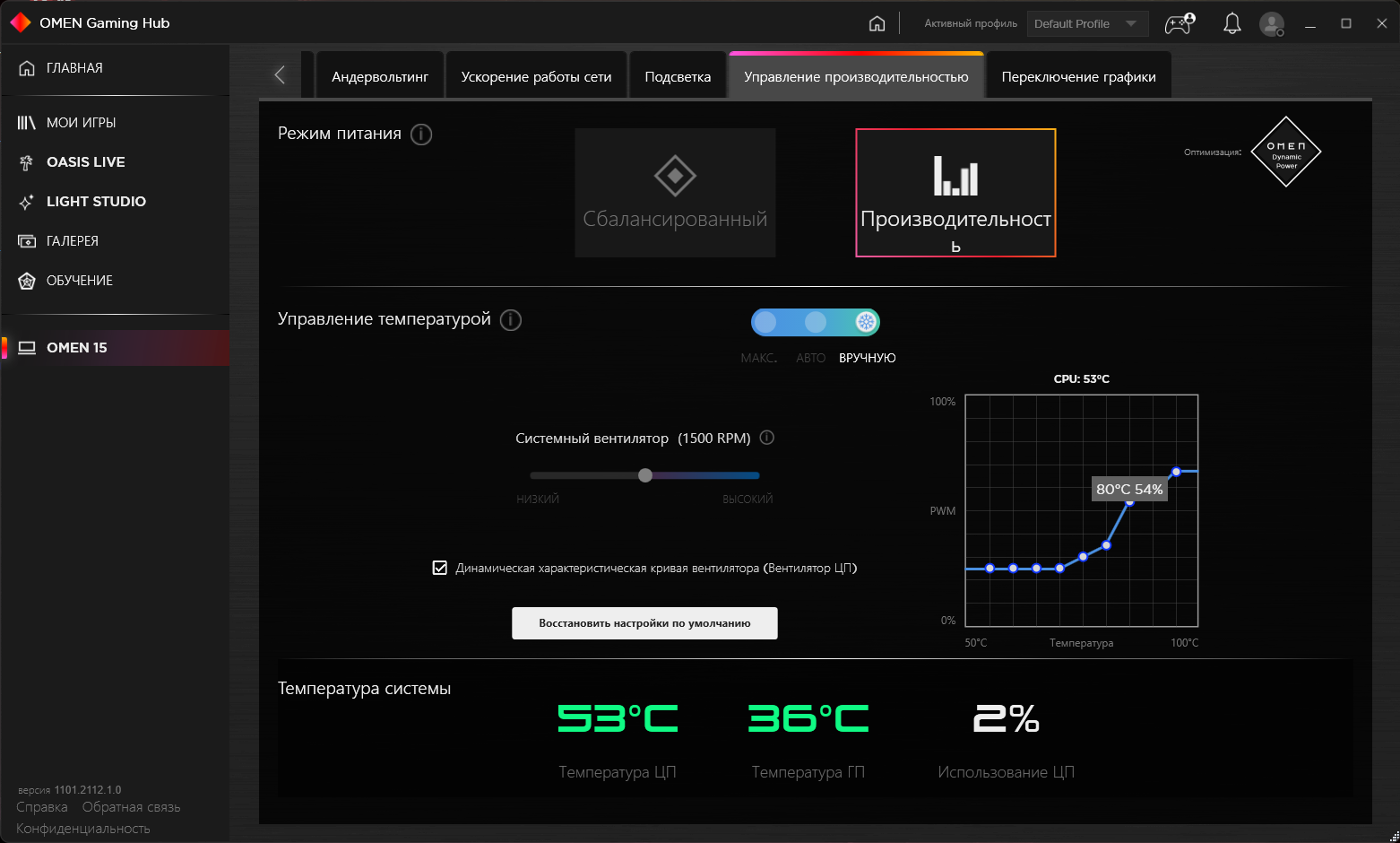Open the user account avatar
Viewport: 1400px width, 843px height.
[x=1272, y=24]
